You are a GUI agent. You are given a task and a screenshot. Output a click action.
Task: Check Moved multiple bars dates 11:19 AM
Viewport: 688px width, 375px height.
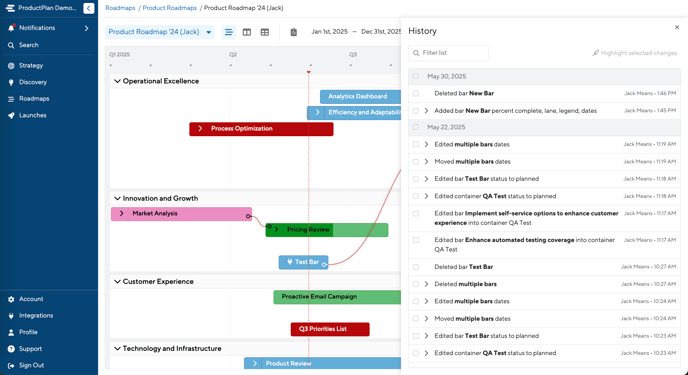416,162
